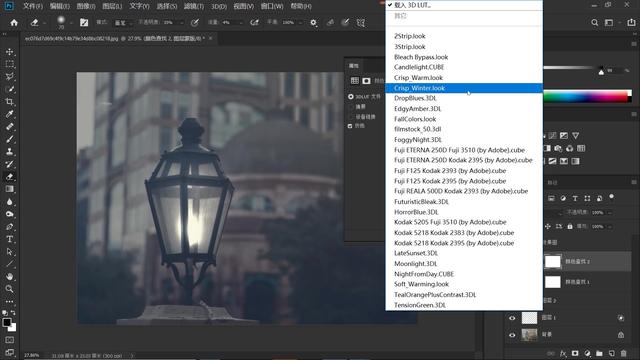Image resolution: width=640 pixels, height=360 pixels.
Task: Open the 滤镜 (Filter) menu
Action: 193,6
